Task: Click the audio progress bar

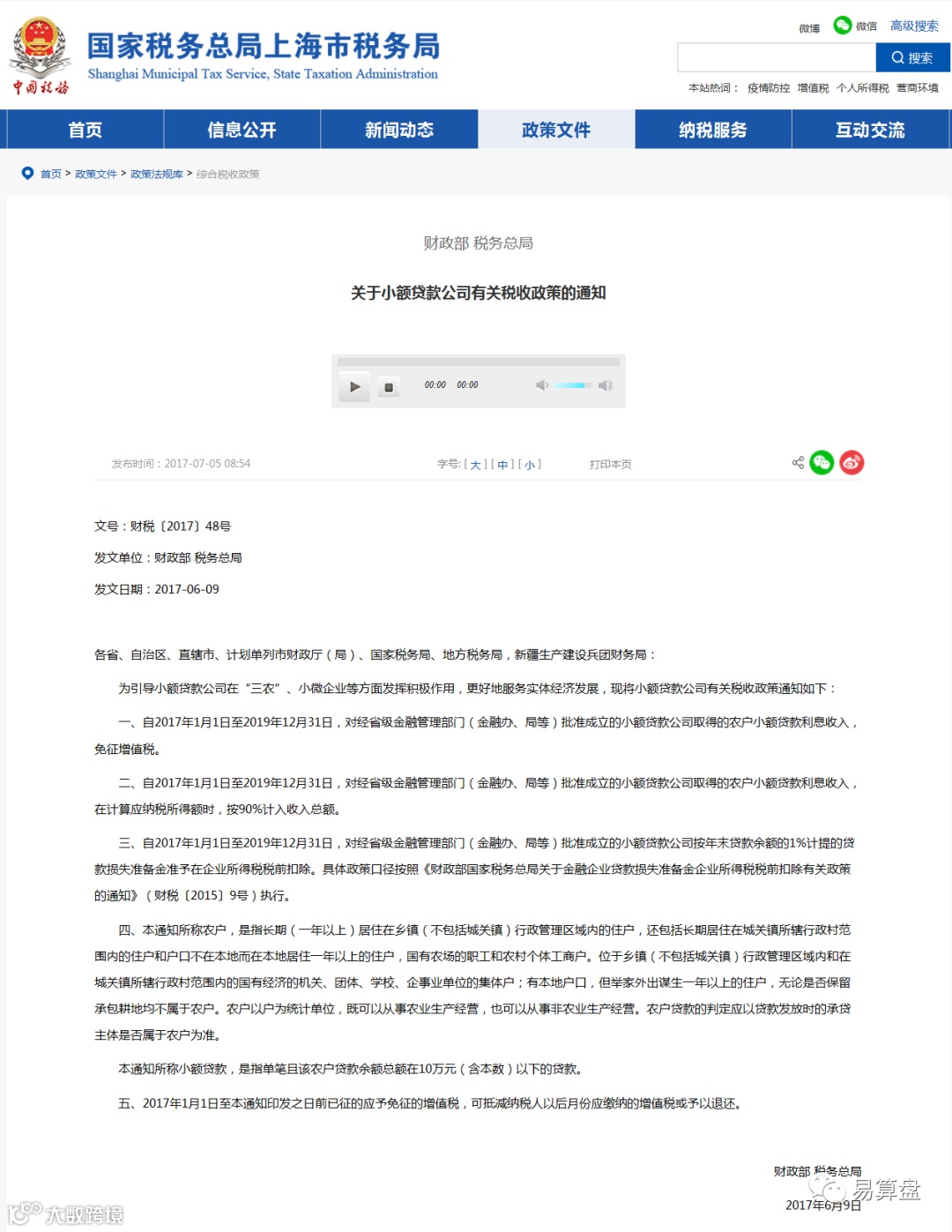Action: click(x=478, y=362)
